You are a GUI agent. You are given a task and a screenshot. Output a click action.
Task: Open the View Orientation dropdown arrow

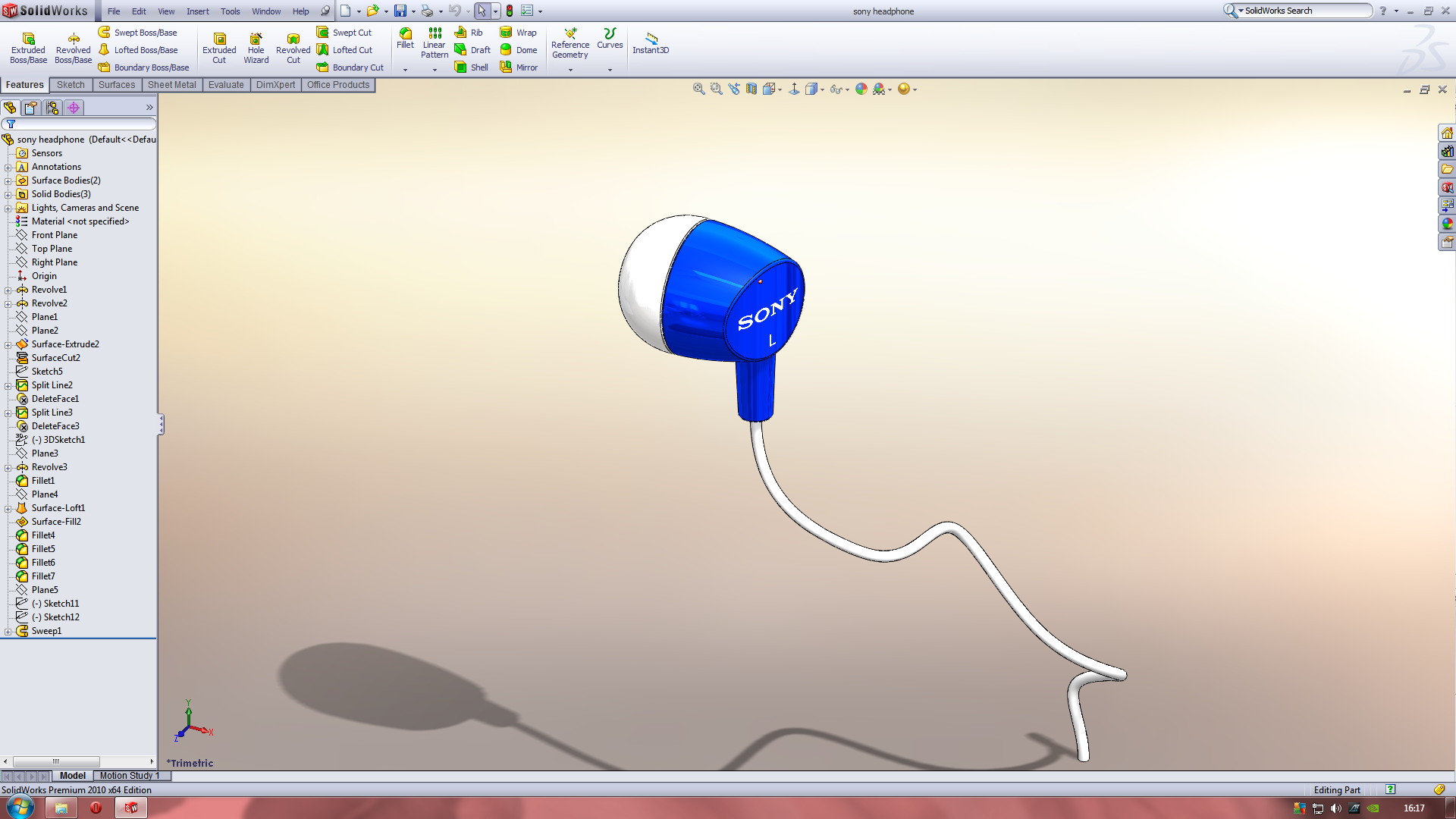point(780,89)
